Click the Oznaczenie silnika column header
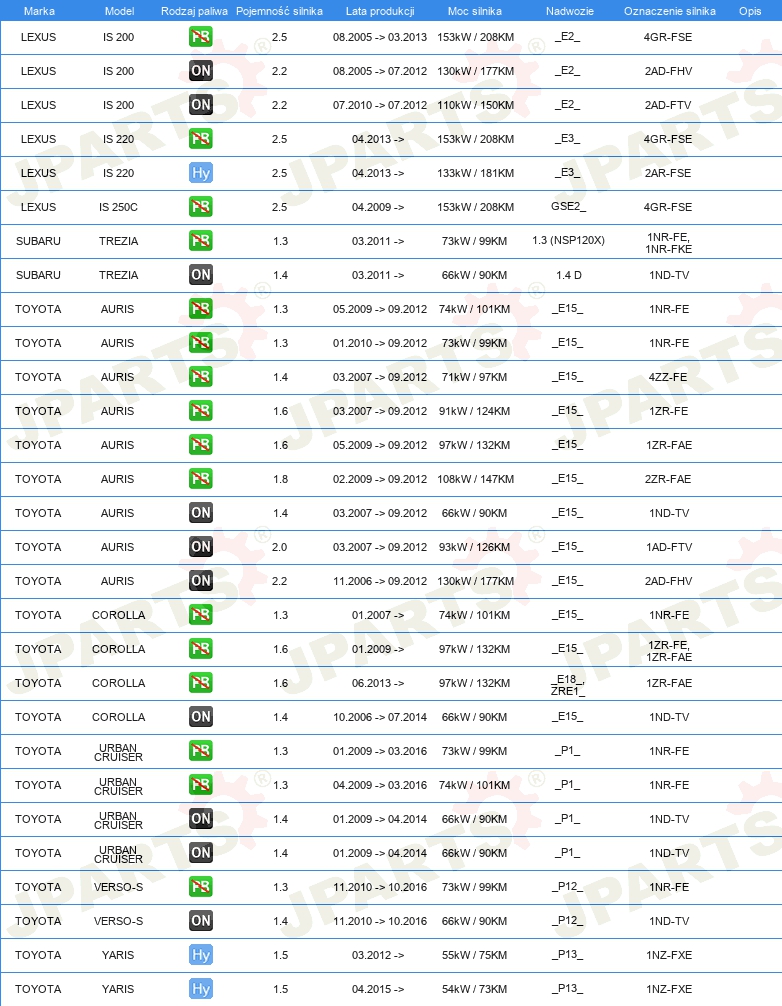The width and height of the screenshot is (782, 1006). click(x=670, y=11)
